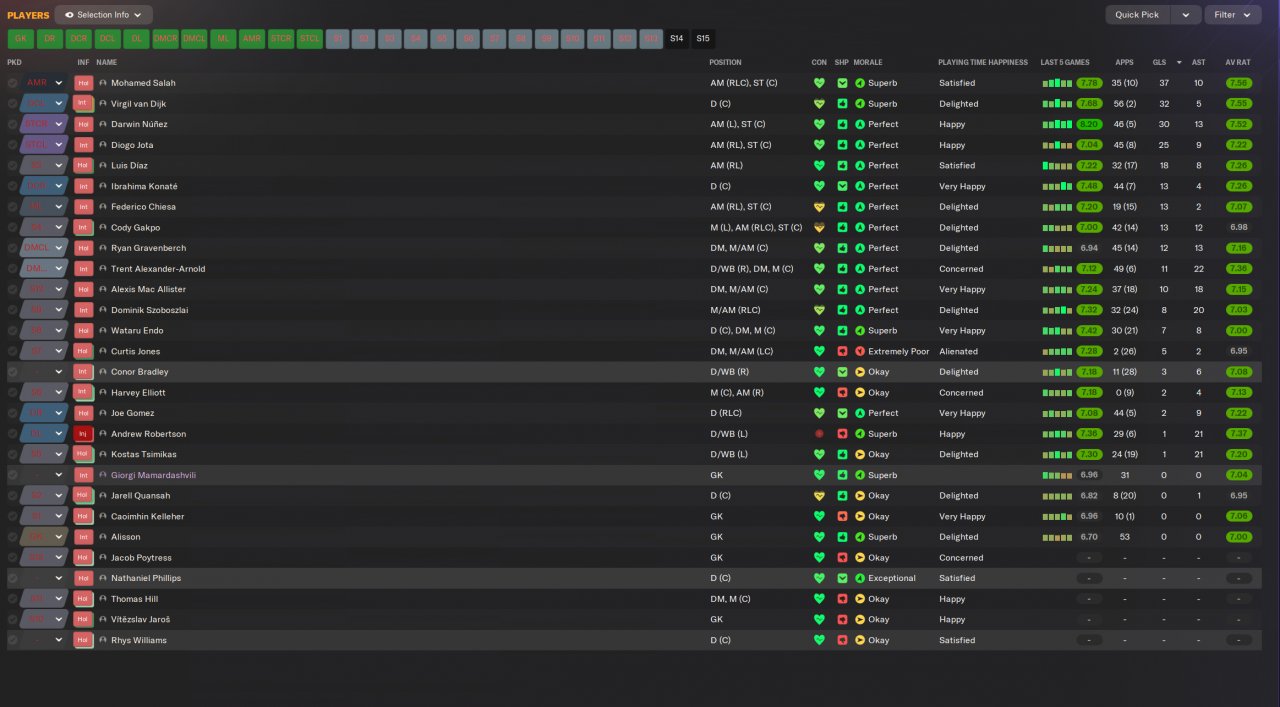Sort by the AV RAT column header
The image size is (1280, 707).
click(x=1238, y=62)
